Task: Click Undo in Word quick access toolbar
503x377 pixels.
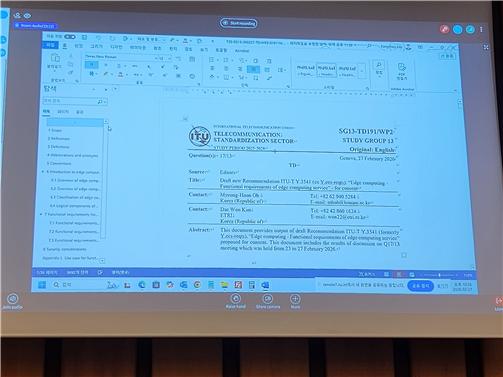Action: pyautogui.click(x=99, y=38)
